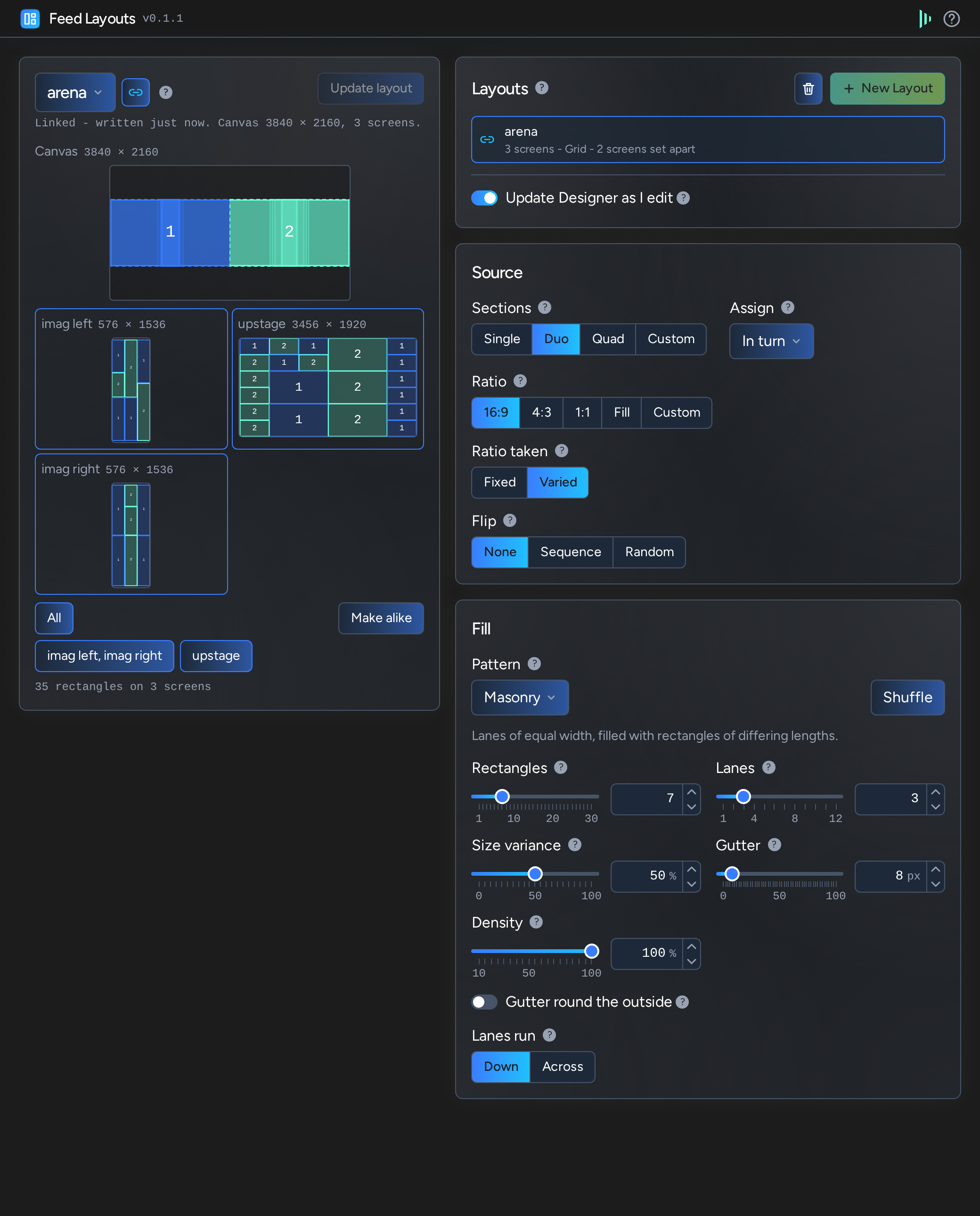Show help for Update Designer as I edit
Screen dimensions: 980x1216
[683, 197]
